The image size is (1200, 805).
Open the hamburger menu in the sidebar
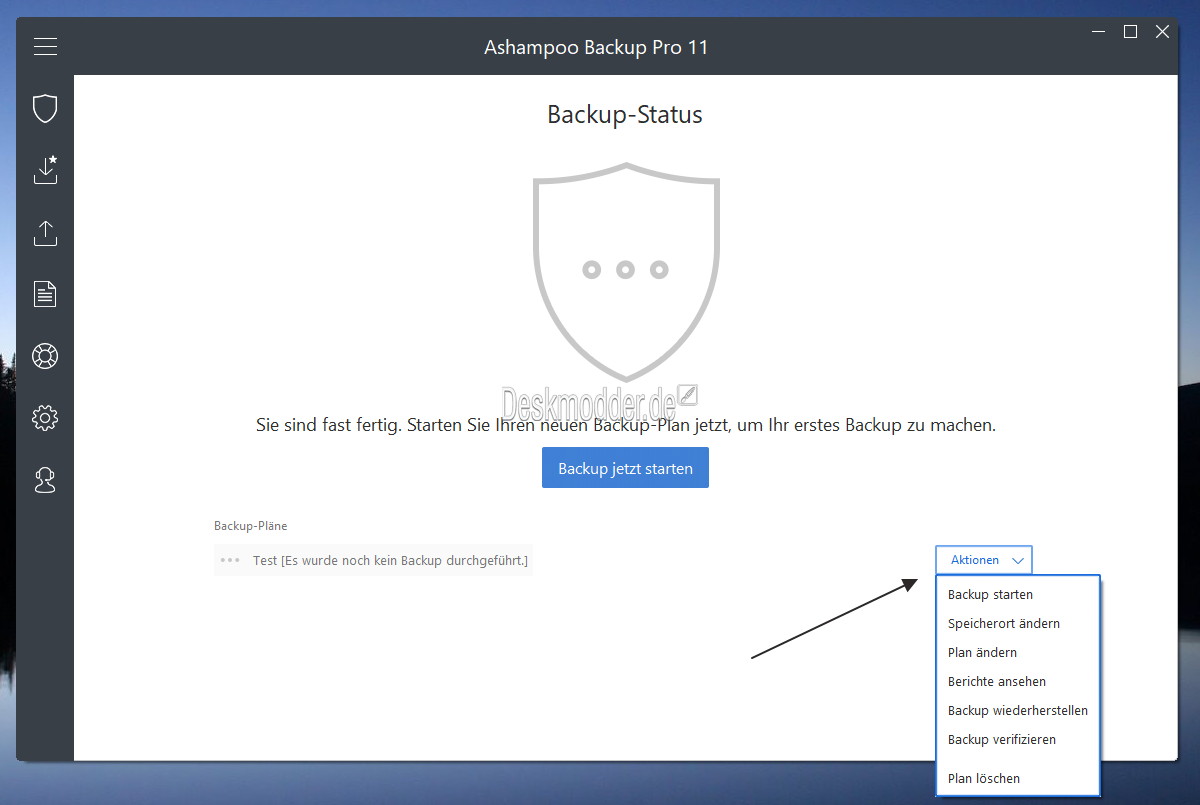pyautogui.click(x=45, y=47)
